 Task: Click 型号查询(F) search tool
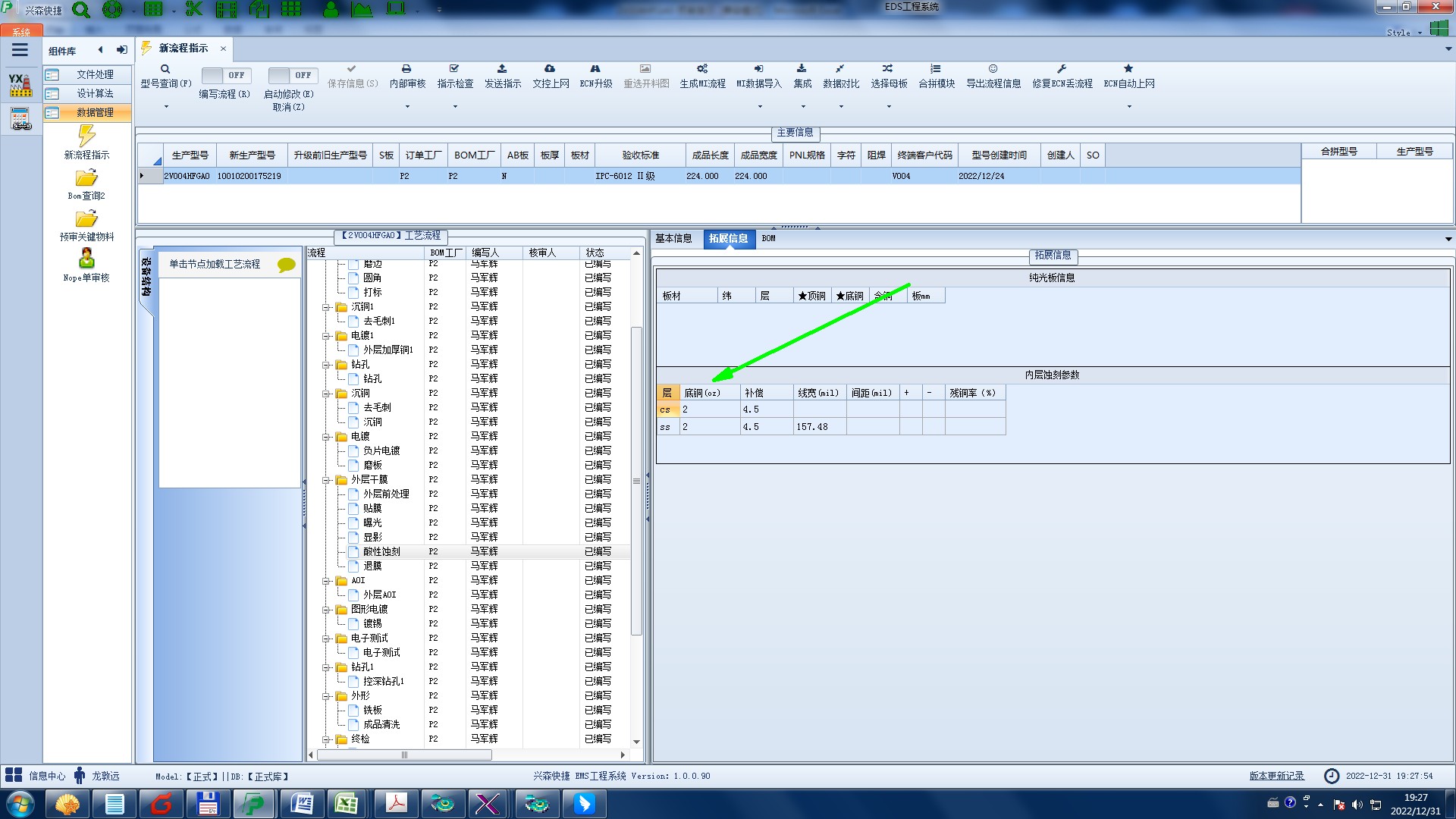point(165,76)
